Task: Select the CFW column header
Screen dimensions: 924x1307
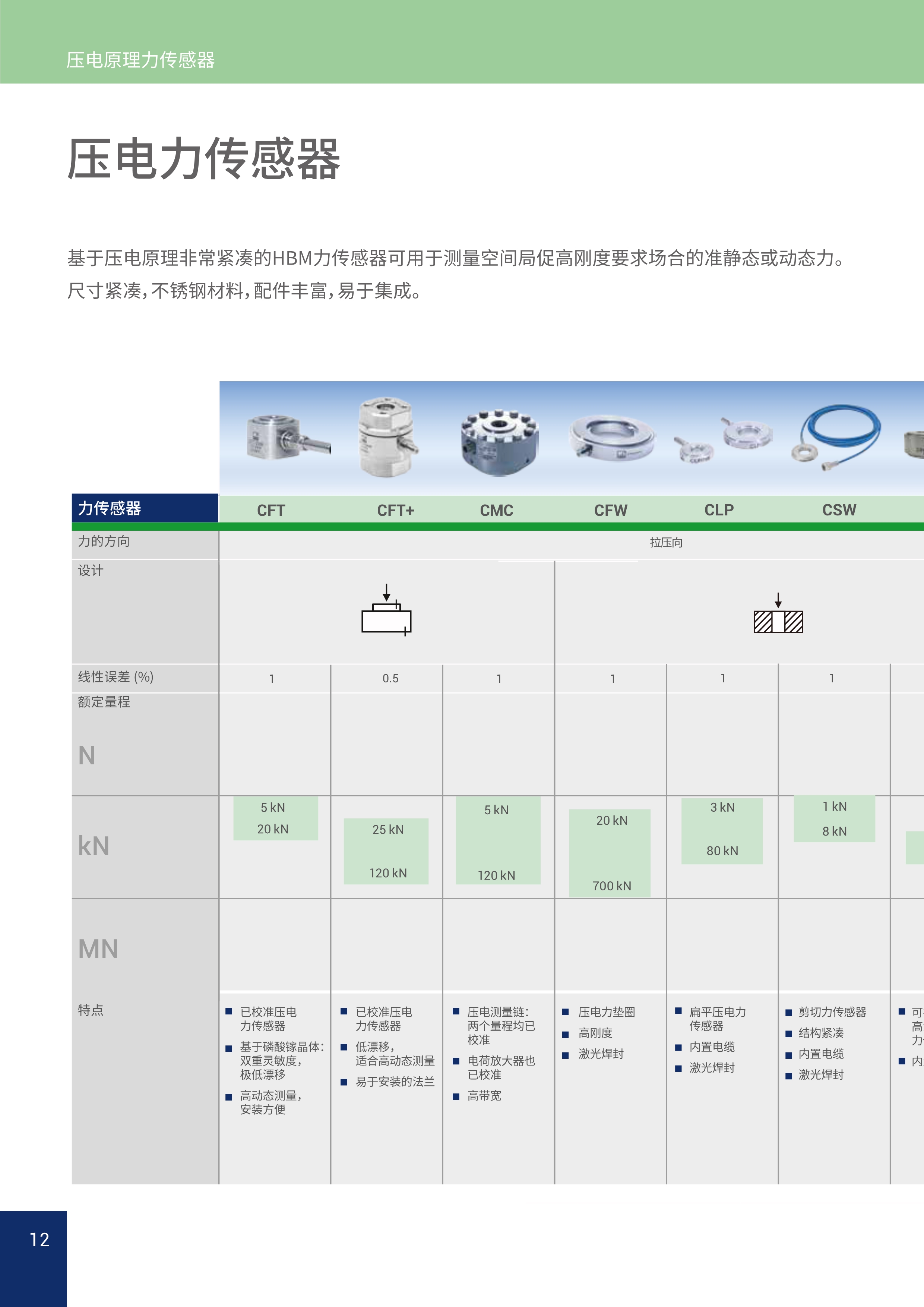Action: (x=611, y=510)
